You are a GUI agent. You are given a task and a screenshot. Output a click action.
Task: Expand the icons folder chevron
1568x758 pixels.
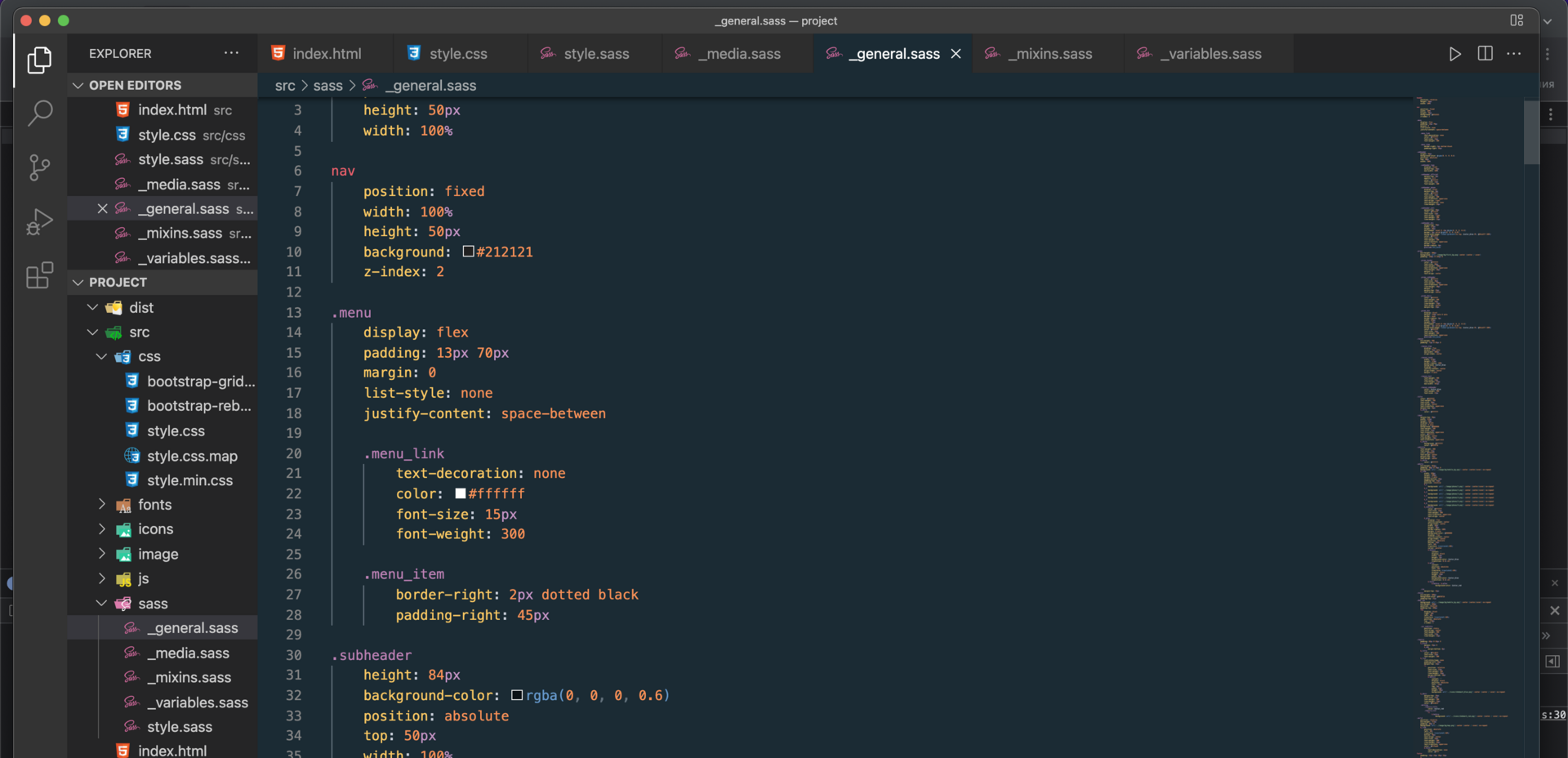[102, 529]
